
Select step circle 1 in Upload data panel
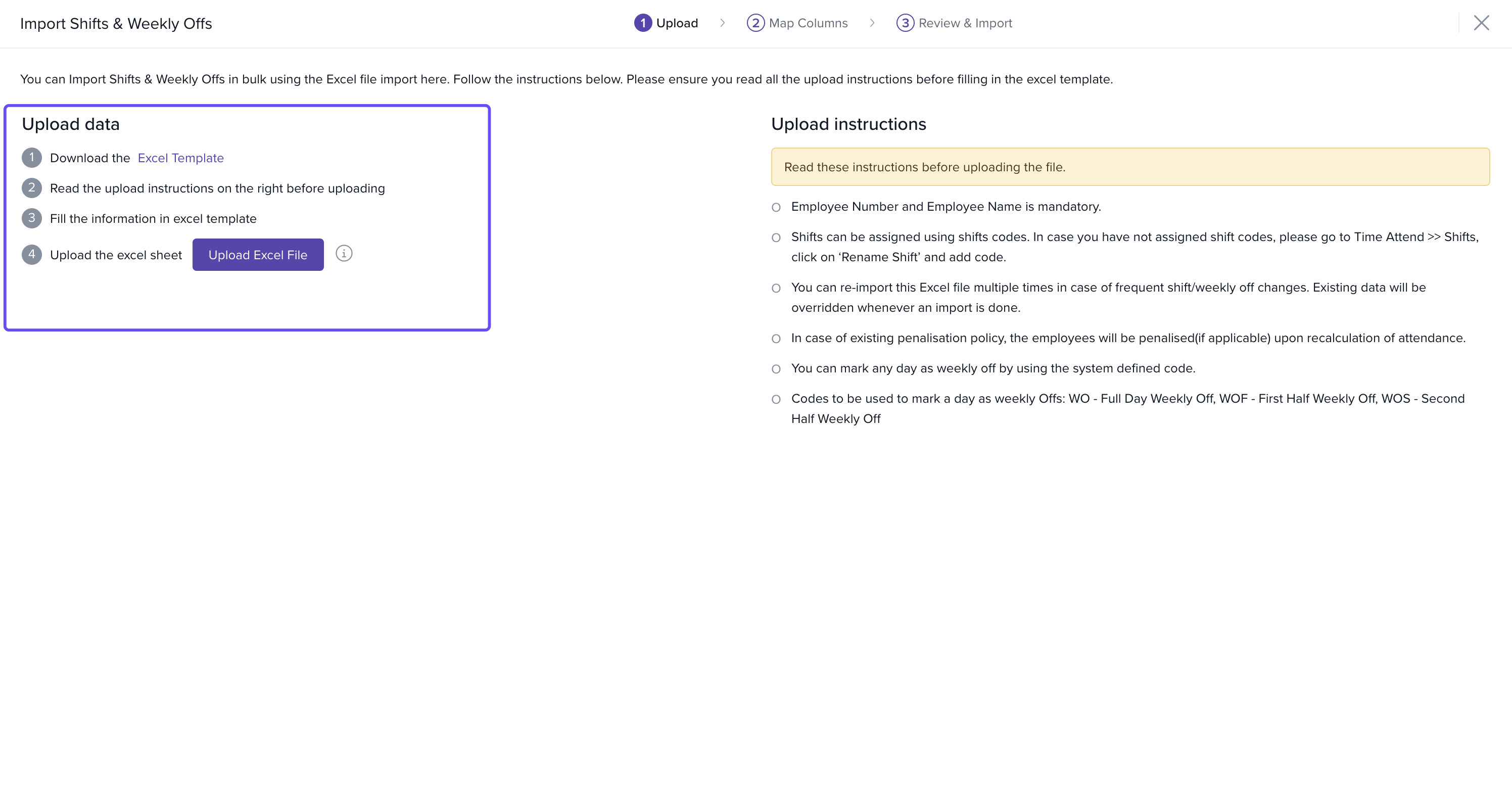pyautogui.click(x=32, y=157)
